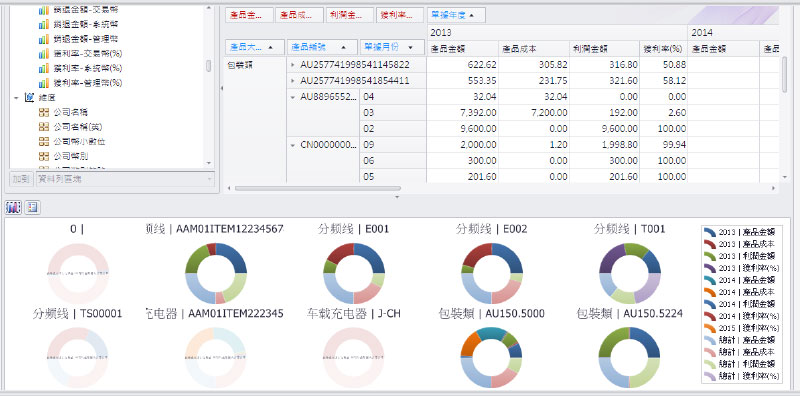This screenshot has width=800, height=396.
Task: Click the 分频线 | E001 donut chart
Action: coord(354,274)
